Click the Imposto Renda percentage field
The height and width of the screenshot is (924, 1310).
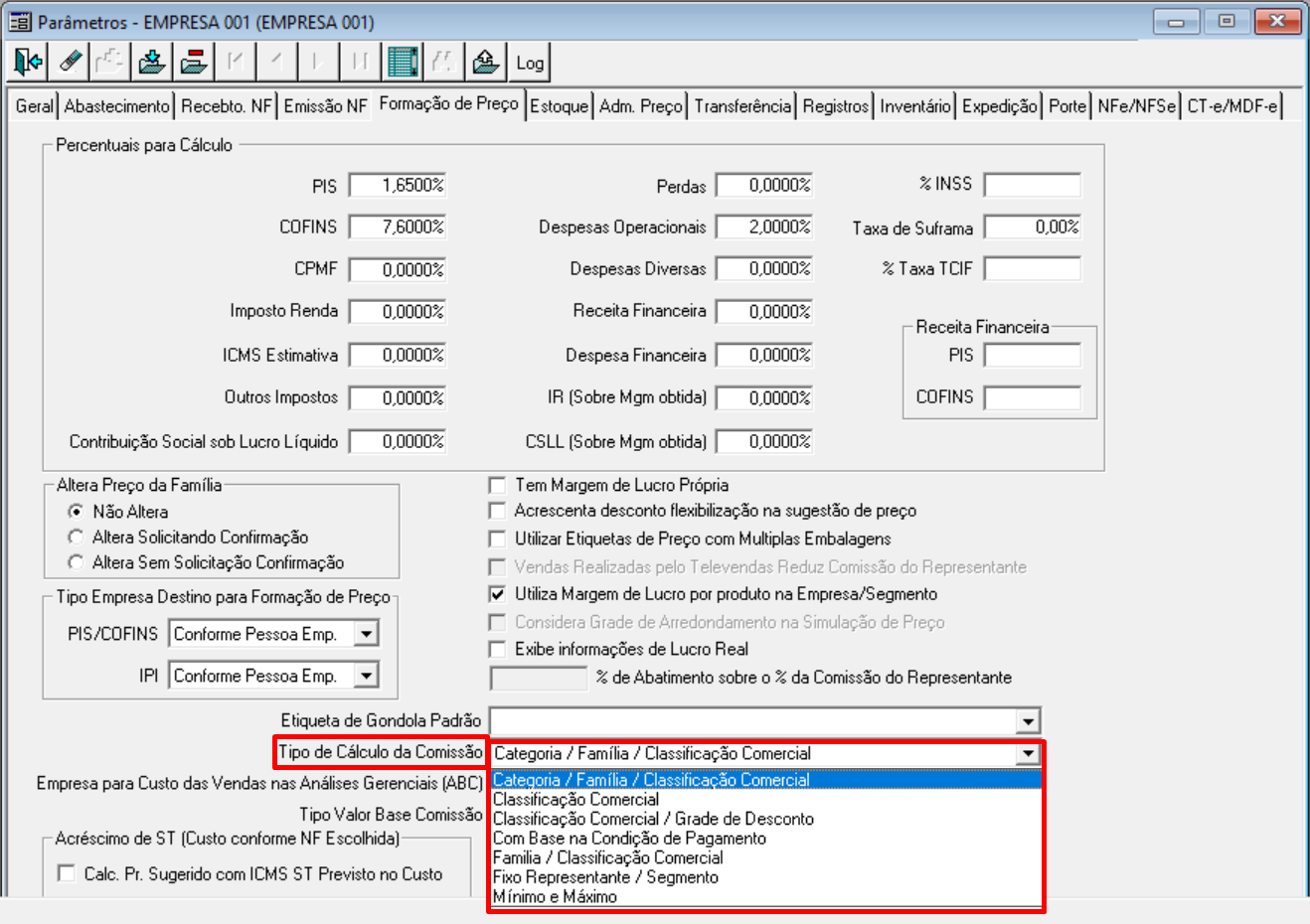398,311
